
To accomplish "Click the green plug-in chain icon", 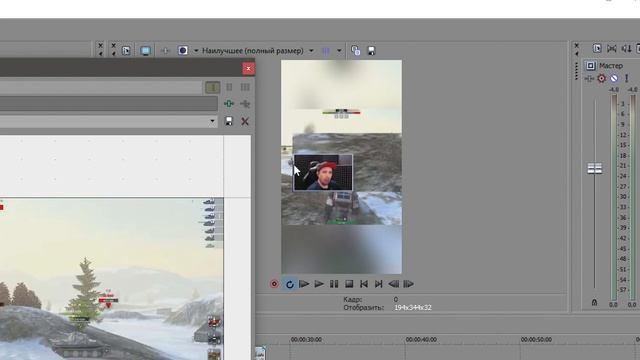I will pos(229,104).
